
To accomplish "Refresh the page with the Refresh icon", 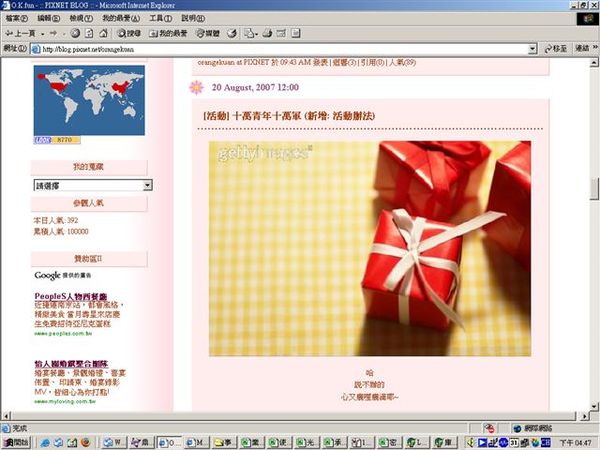I will tap(89, 34).
